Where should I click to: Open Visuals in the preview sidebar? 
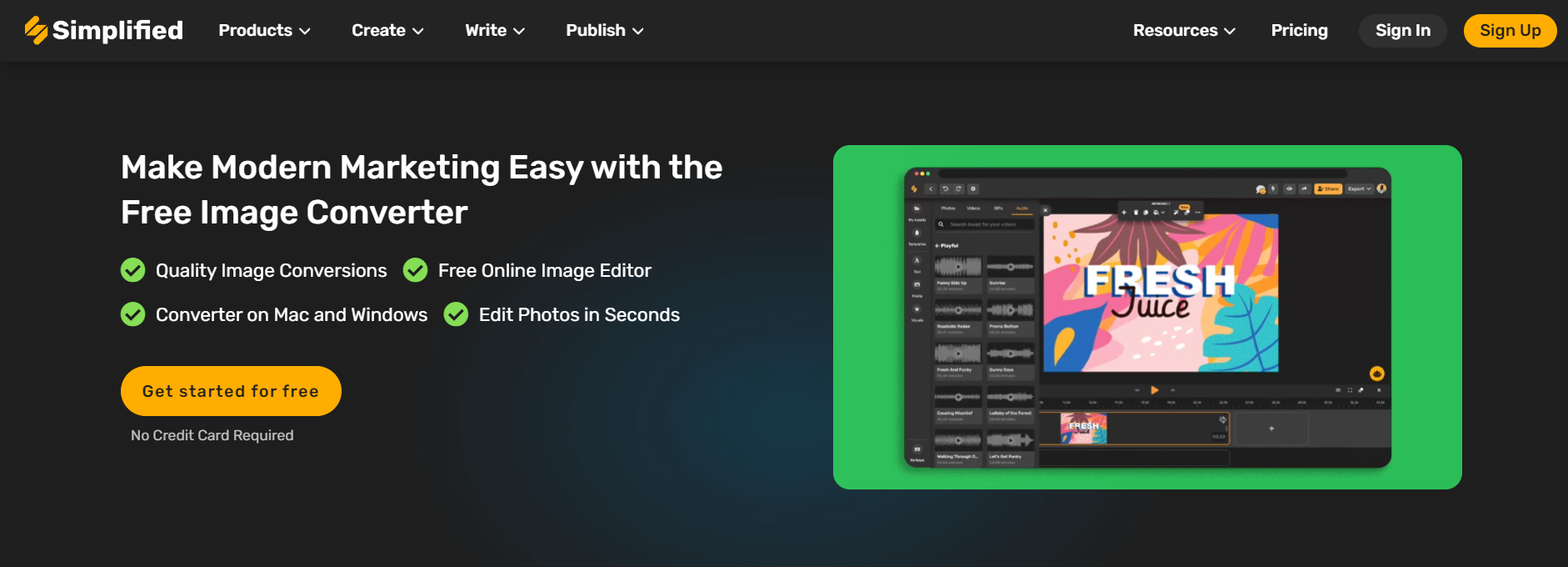pos(916,314)
